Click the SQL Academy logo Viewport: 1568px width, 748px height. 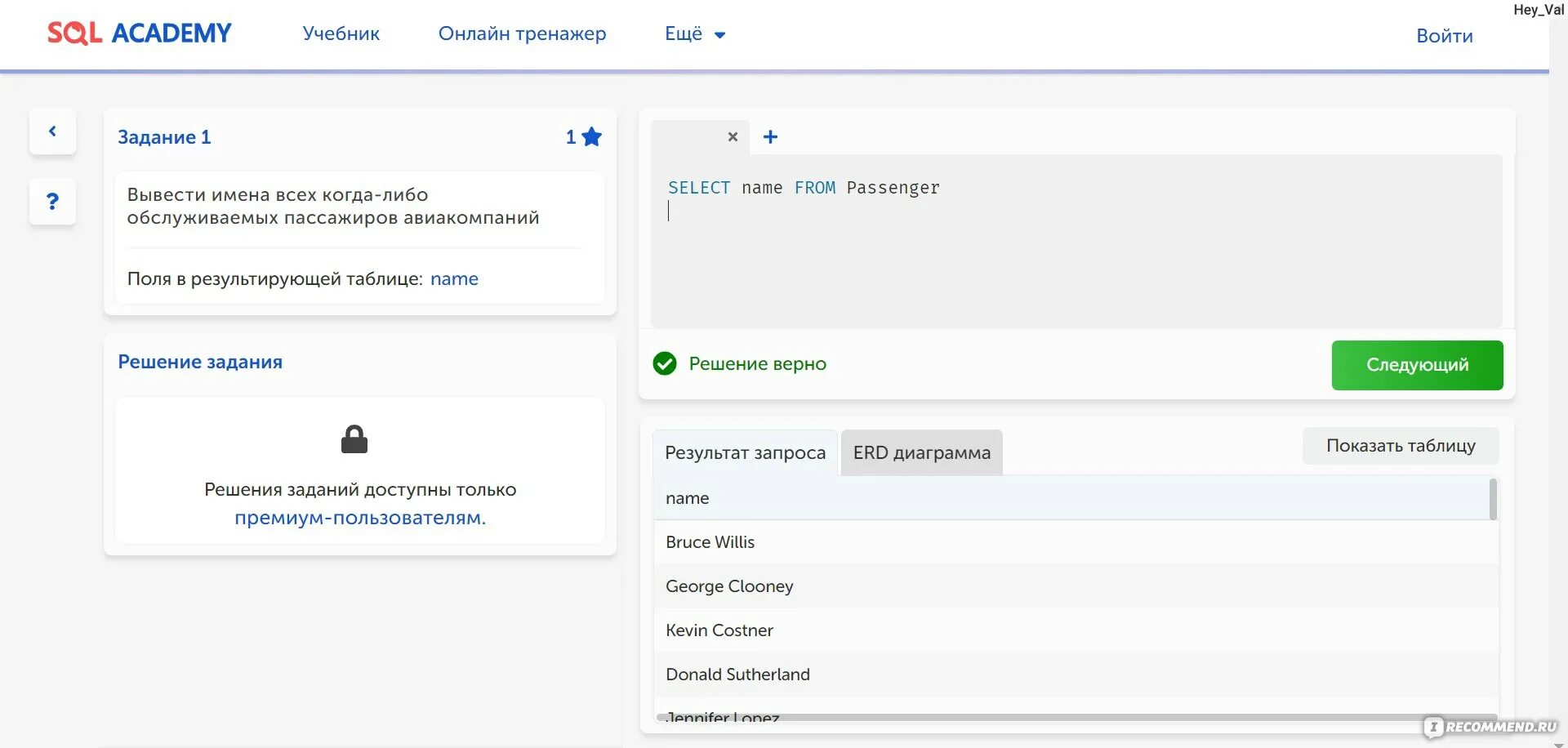(140, 33)
